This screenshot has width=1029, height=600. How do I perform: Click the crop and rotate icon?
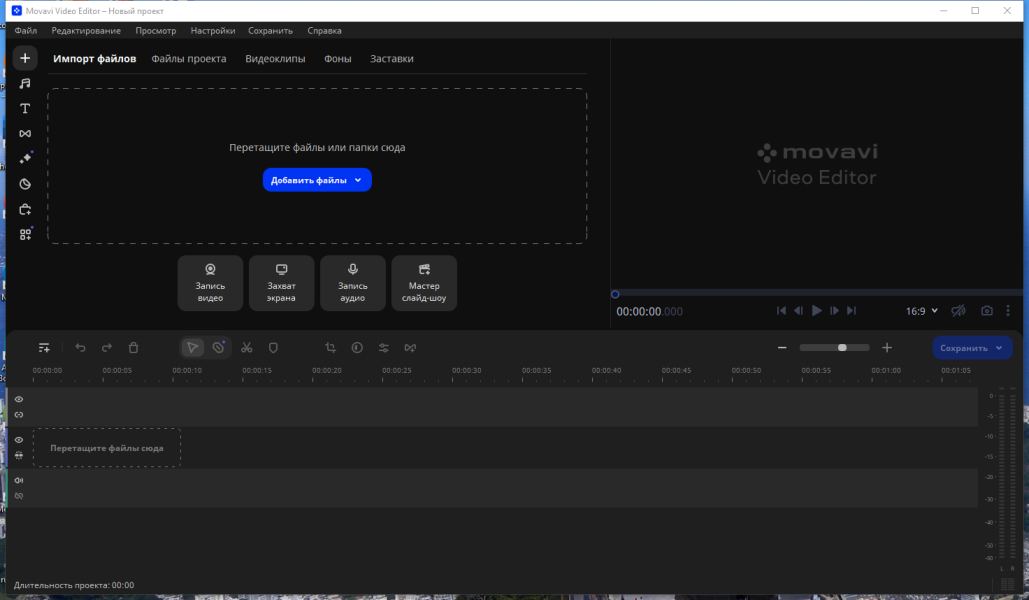(330, 348)
